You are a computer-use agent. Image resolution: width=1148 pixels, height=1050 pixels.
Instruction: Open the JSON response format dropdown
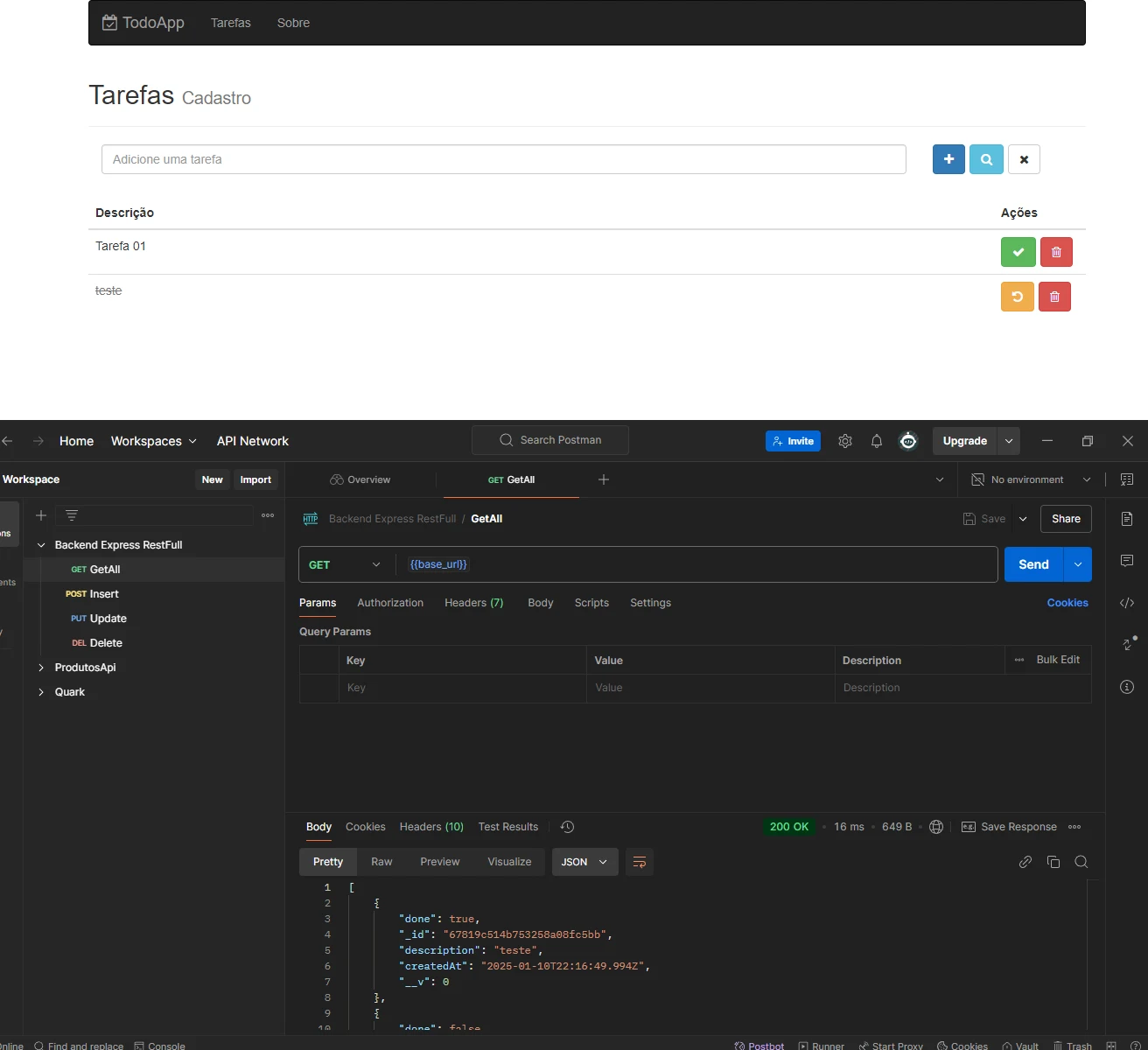click(584, 862)
